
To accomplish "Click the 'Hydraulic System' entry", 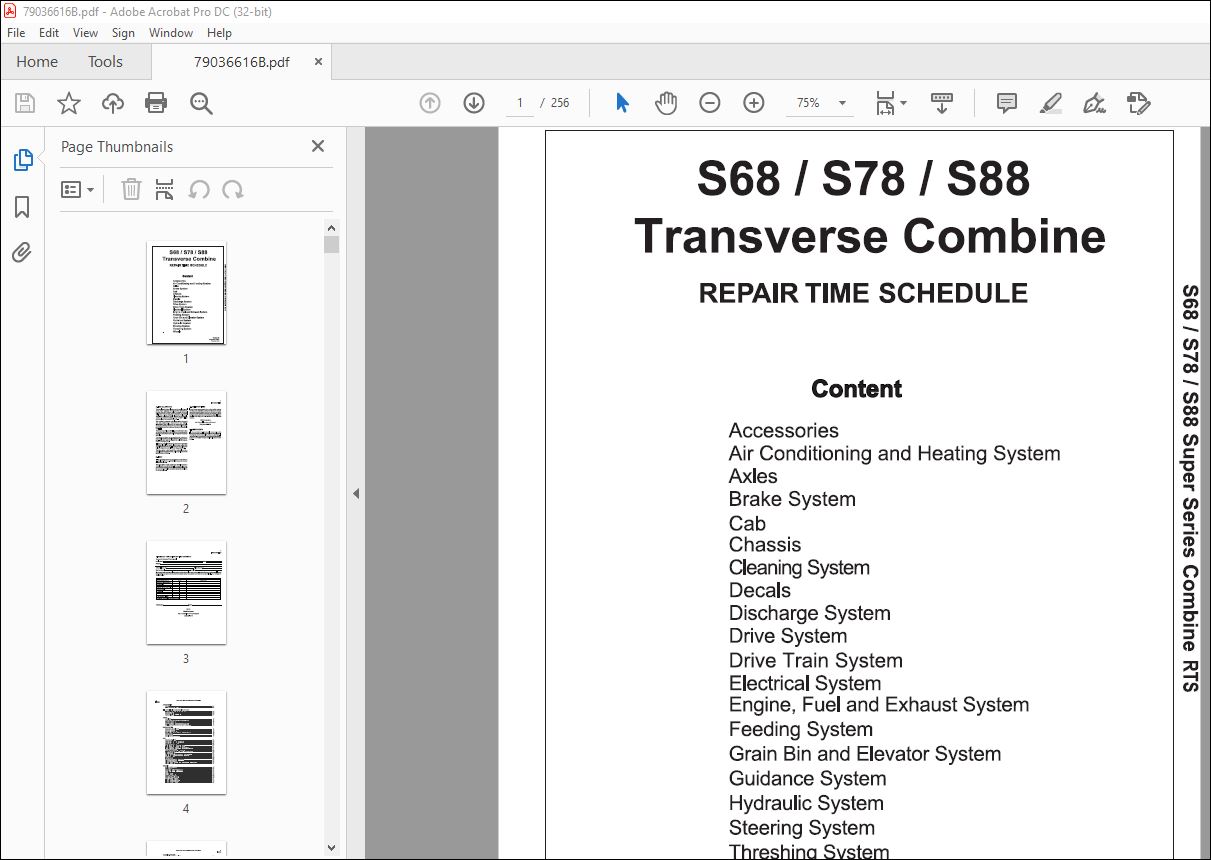I will [x=806, y=803].
